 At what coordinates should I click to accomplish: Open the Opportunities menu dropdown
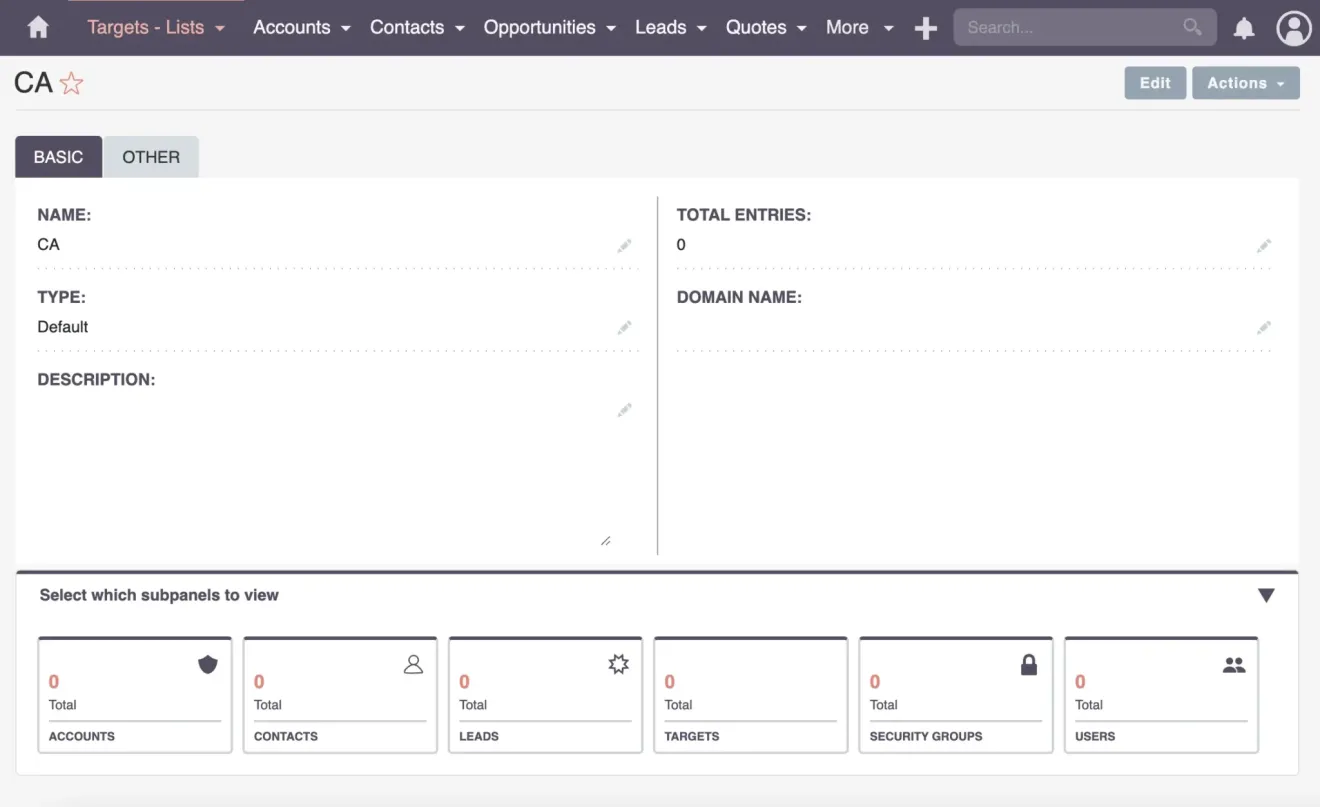[x=549, y=27]
